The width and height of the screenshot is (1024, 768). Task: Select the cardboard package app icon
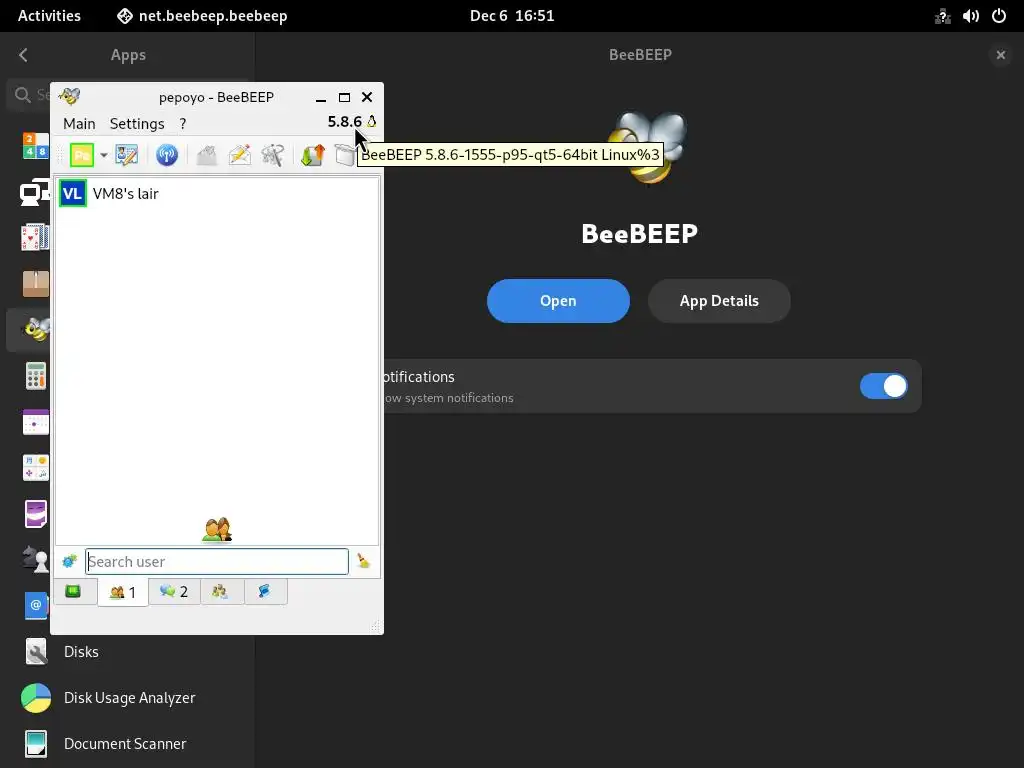click(35, 284)
